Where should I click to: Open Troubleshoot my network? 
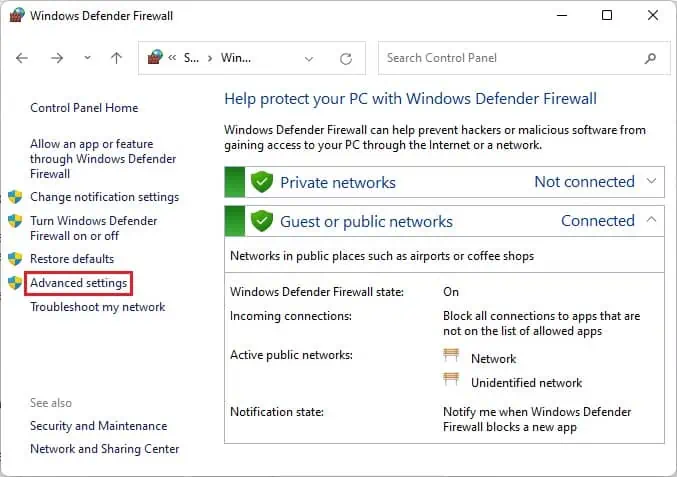pyautogui.click(x=98, y=307)
